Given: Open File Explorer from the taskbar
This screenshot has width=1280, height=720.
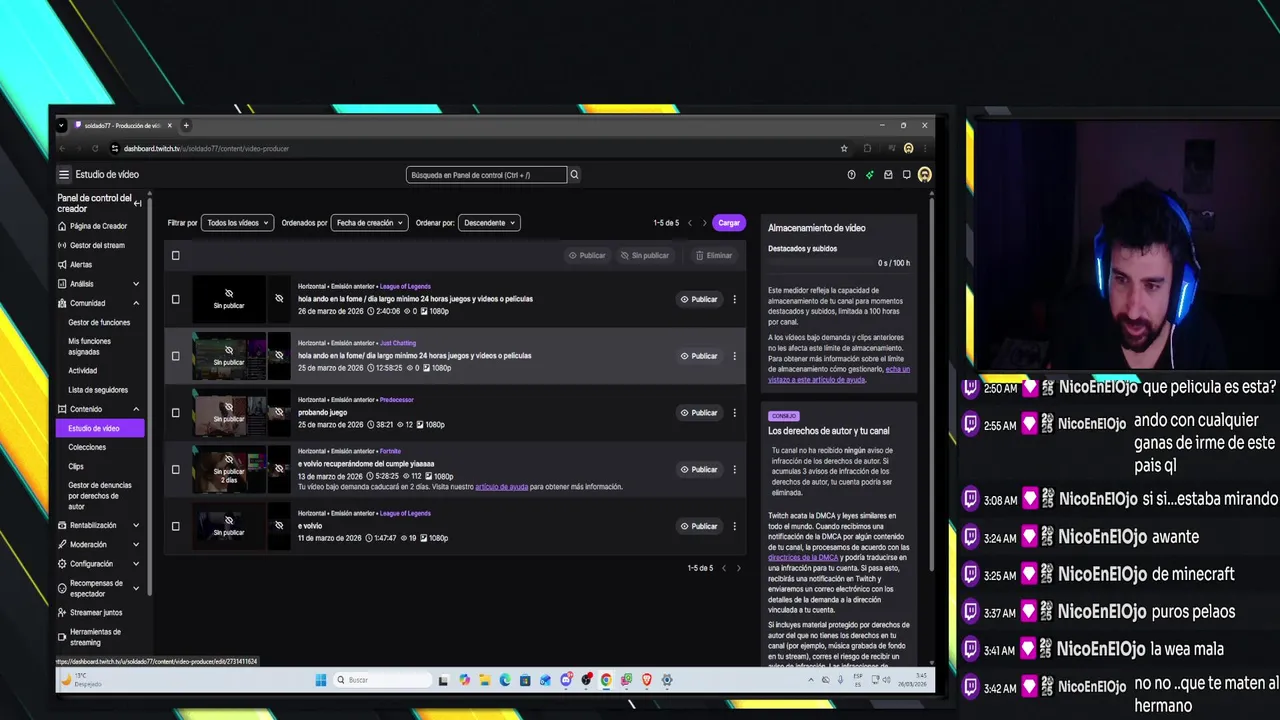Looking at the screenshot, I should pyautogui.click(x=484, y=680).
